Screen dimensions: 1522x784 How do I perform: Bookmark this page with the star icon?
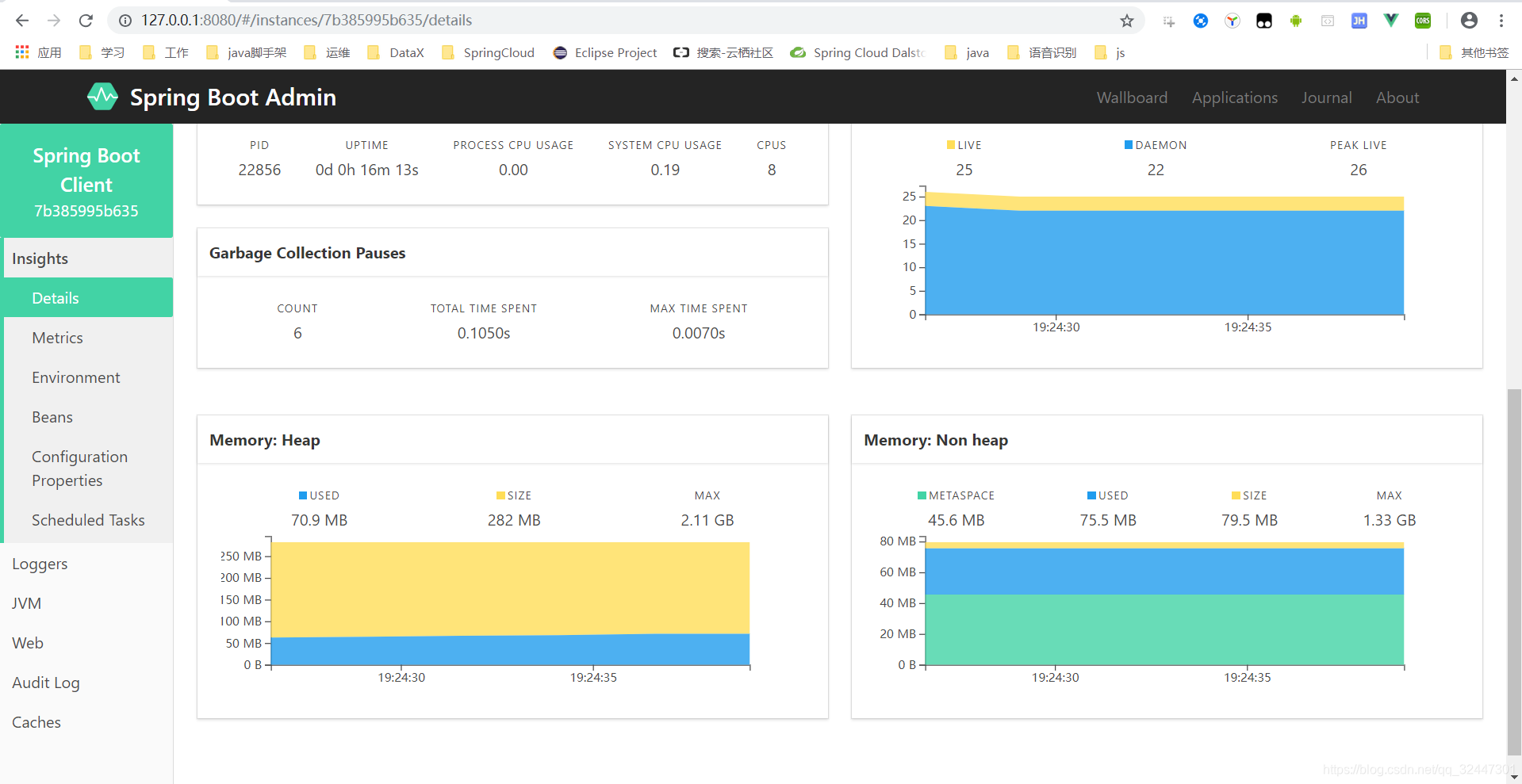pyautogui.click(x=1127, y=21)
